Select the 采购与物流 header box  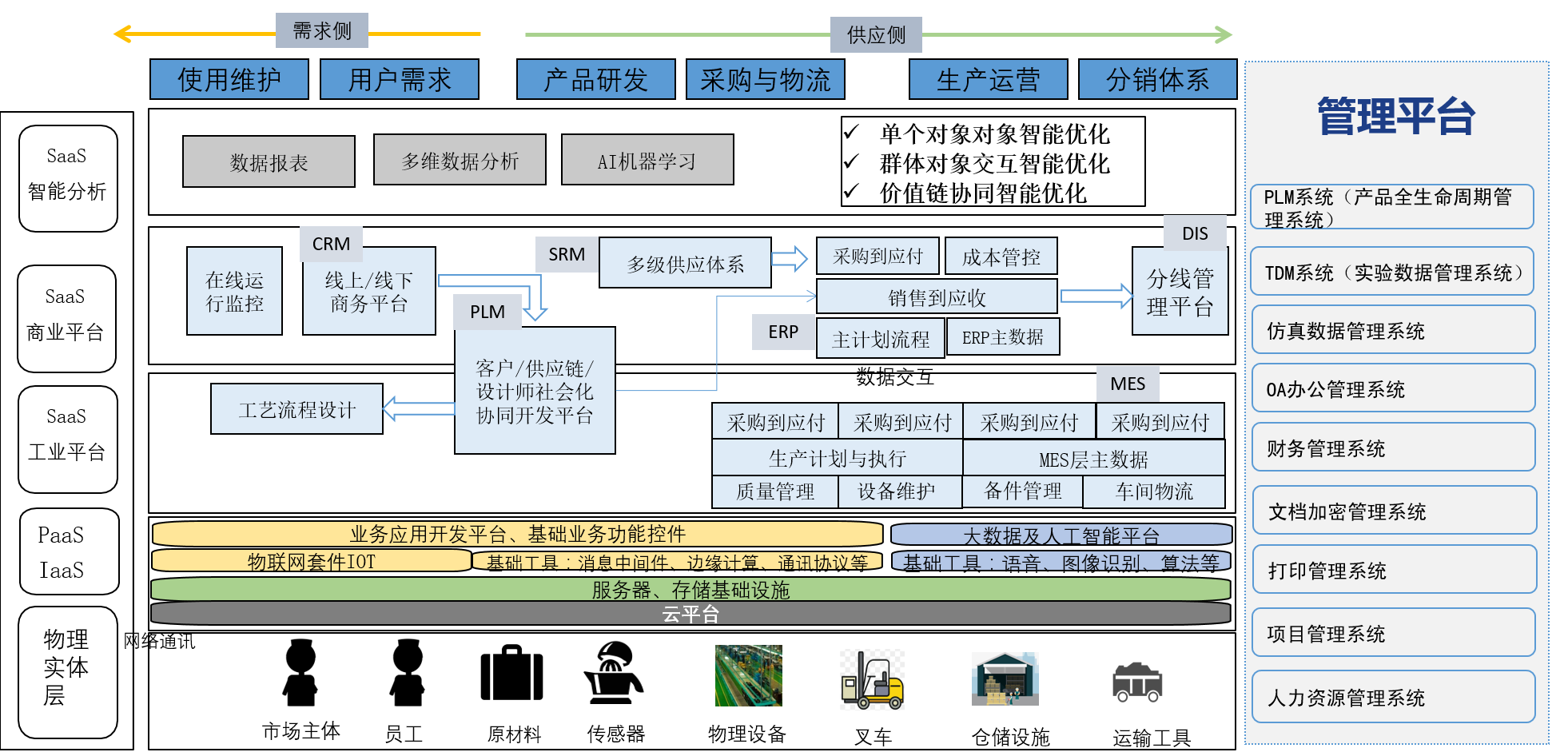click(x=766, y=79)
